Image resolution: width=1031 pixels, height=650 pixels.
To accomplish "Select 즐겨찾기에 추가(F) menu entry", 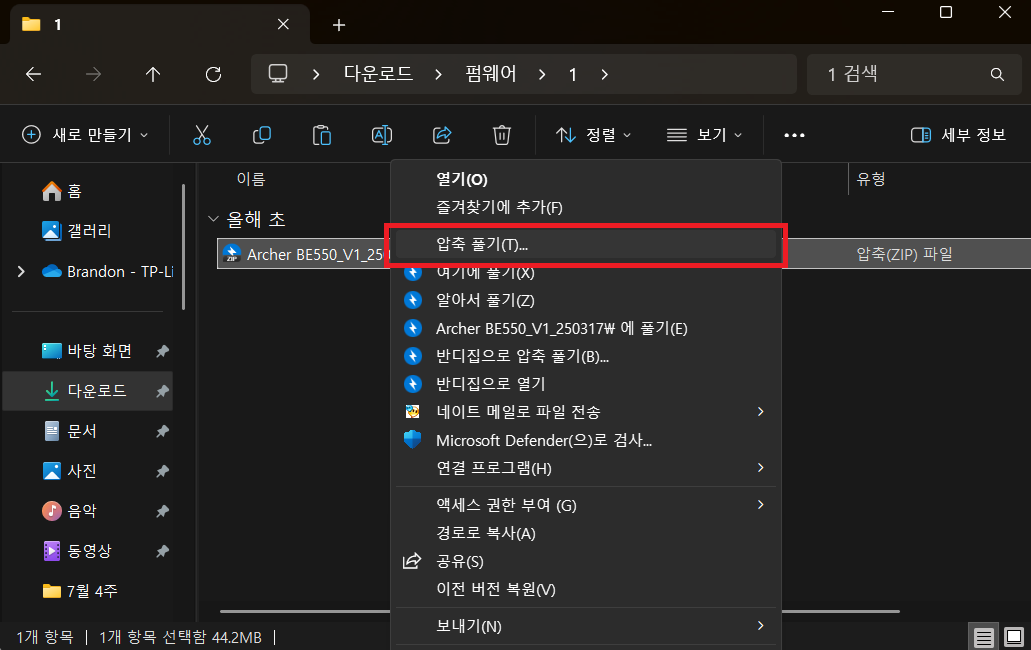I will coord(586,208).
